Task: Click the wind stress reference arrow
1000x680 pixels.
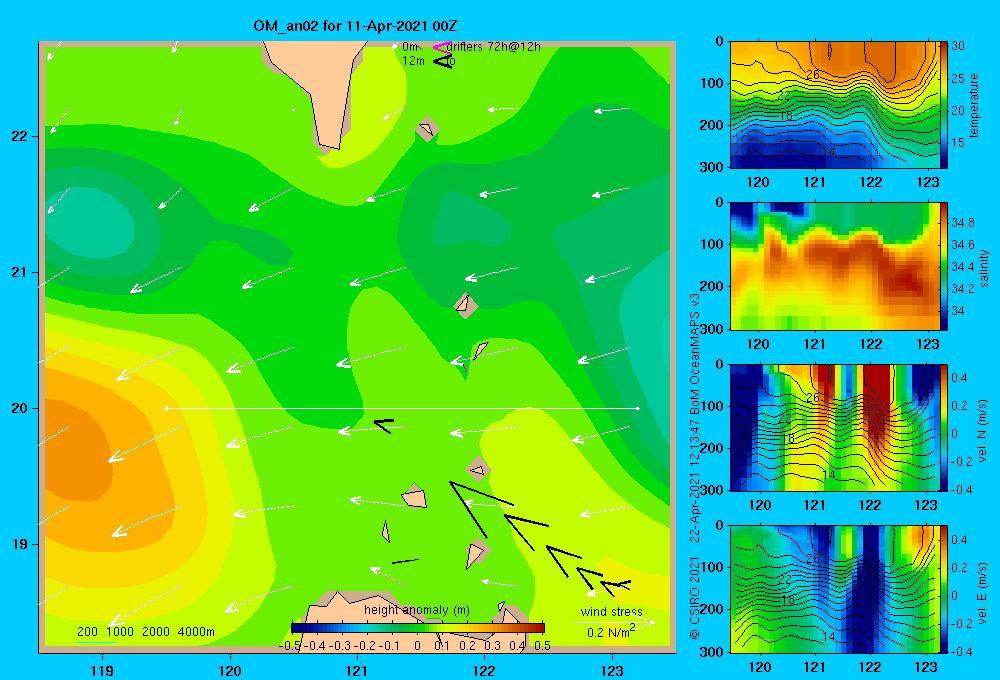Action: [x=615, y=622]
